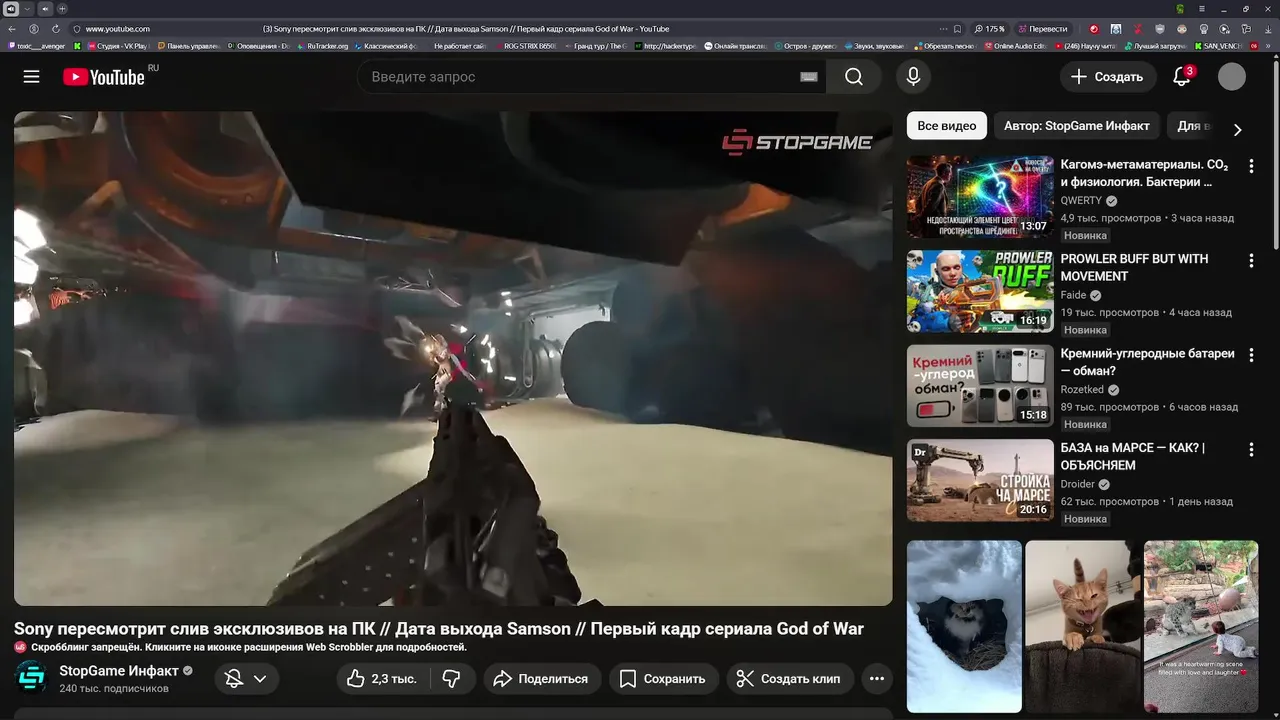
Task: Open БАЗА на МАРСЕ video title
Action: pos(1133,457)
